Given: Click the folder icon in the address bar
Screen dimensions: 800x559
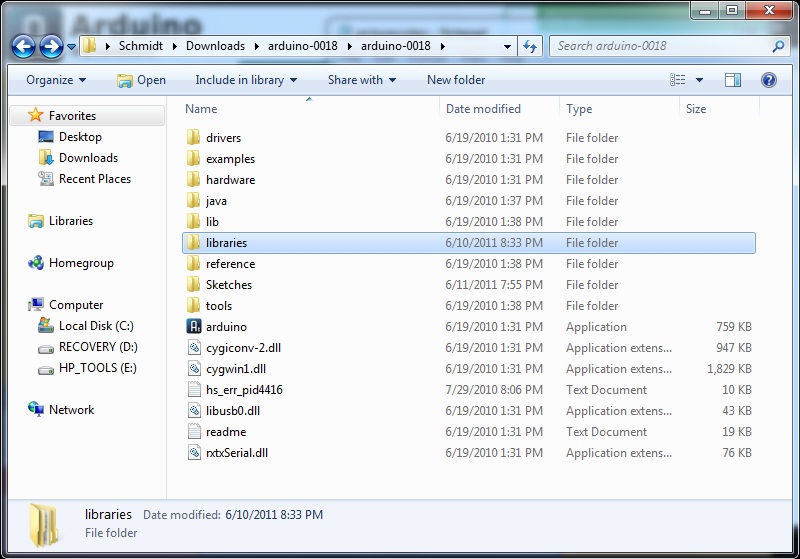Looking at the screenshot, I should click(90, 46).
